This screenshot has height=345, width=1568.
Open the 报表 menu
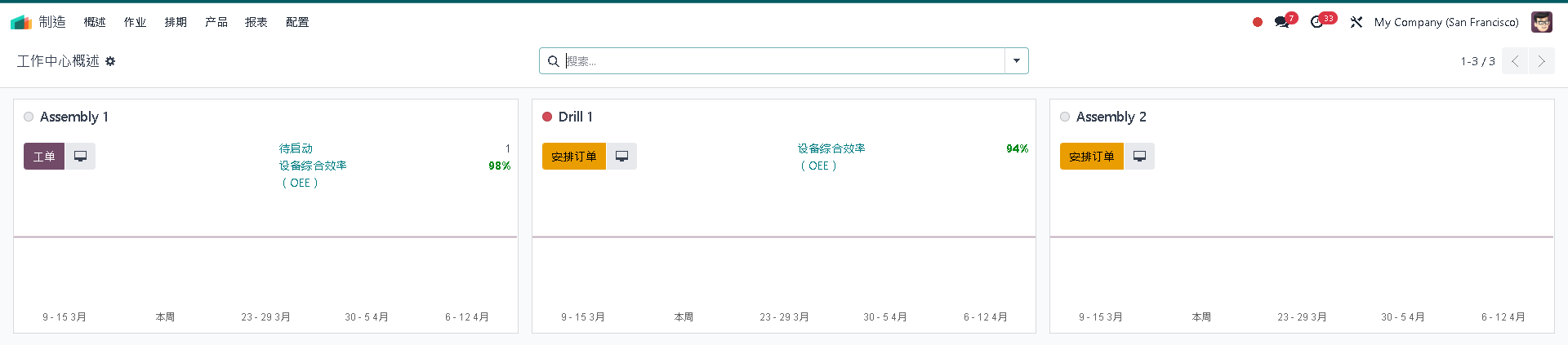click(x=256, y=22)
